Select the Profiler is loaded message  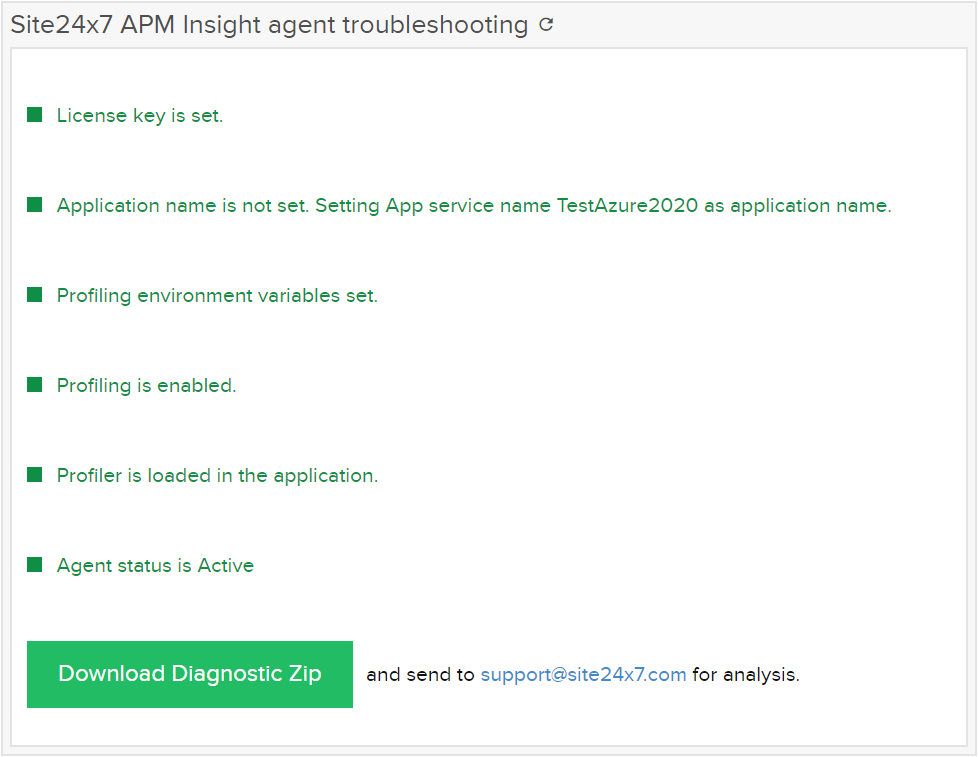218,475
